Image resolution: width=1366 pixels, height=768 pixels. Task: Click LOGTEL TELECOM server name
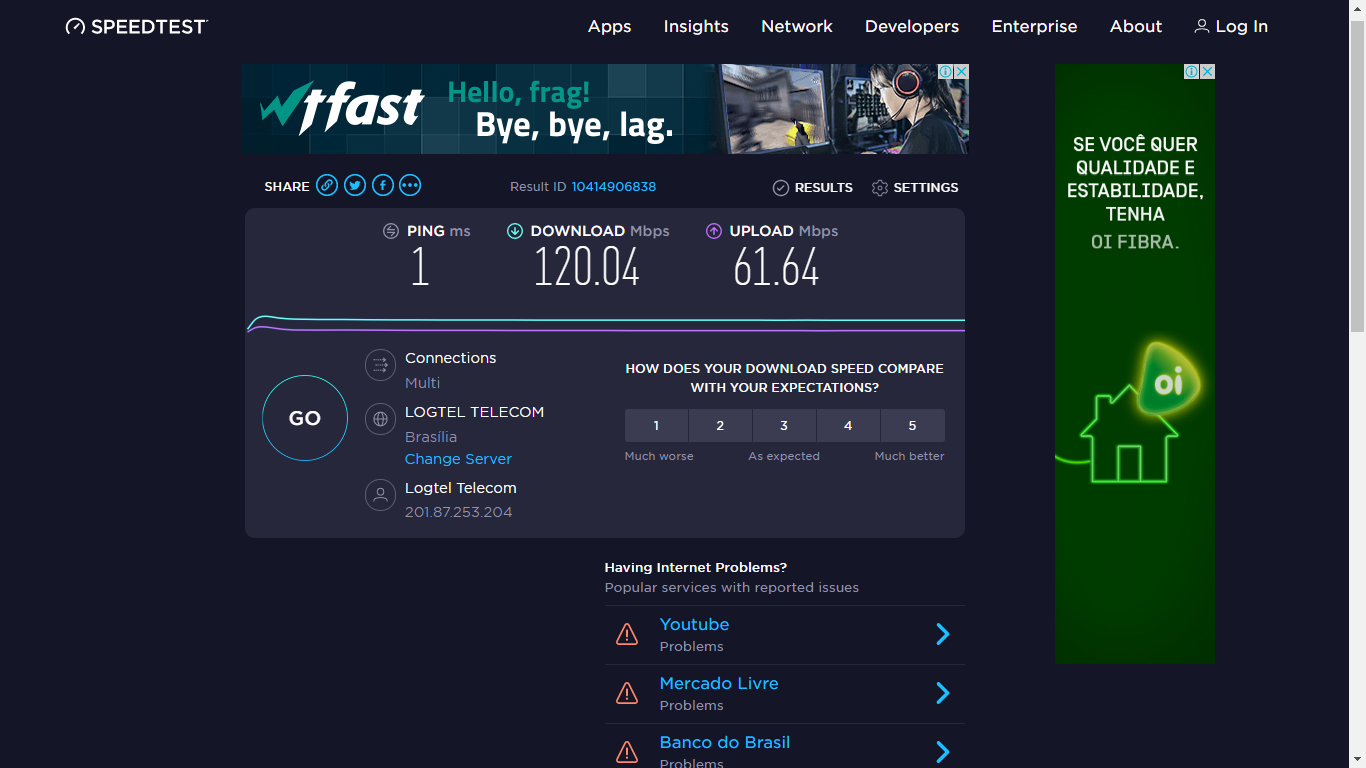click(475, 412)
